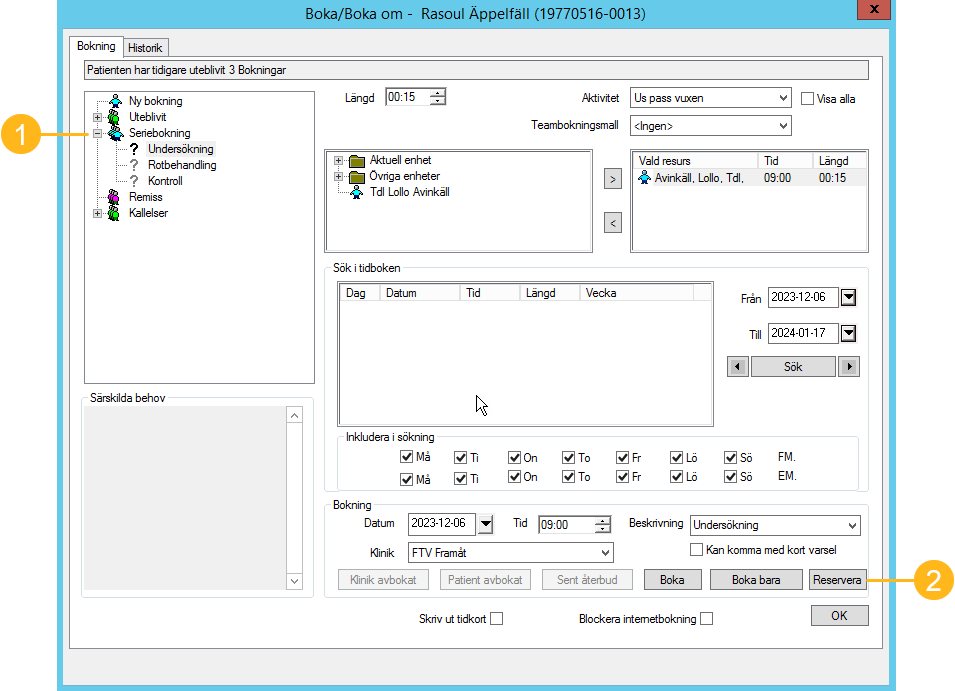
Task: Switch to the Historik tab
Action: click(147, 47)
